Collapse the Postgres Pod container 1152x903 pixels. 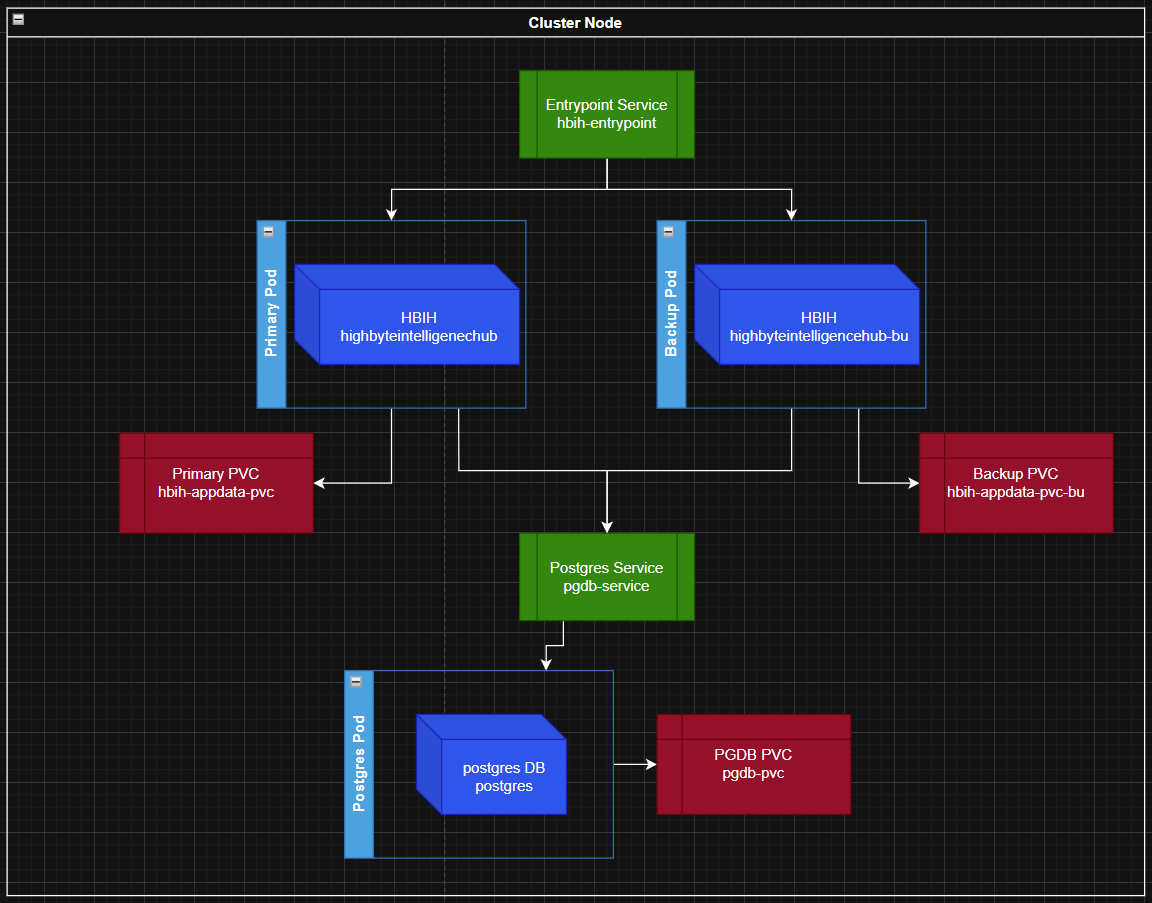coord(356,681)
